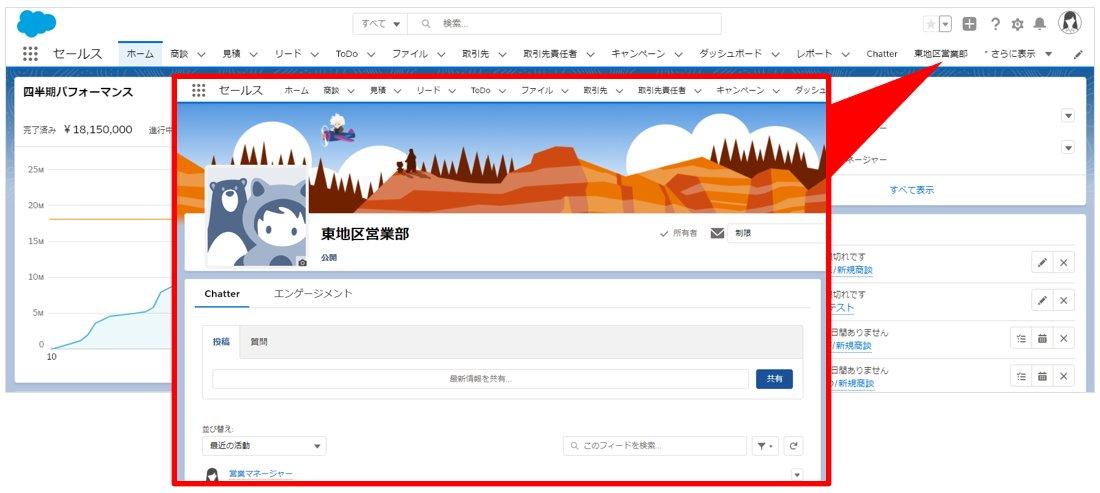Open the notifications bell
1100x493 pixels.
1040,25
